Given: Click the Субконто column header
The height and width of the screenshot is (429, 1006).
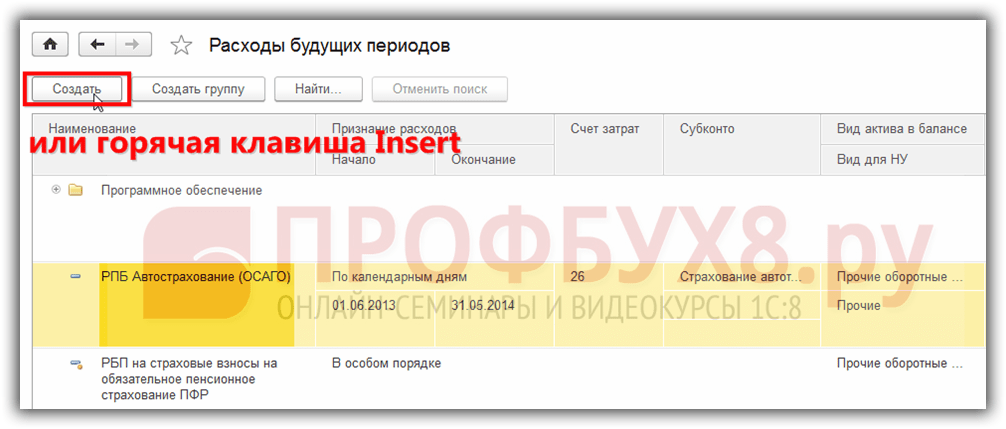Looking at the screenshot, I should click(x=707, y=129).
